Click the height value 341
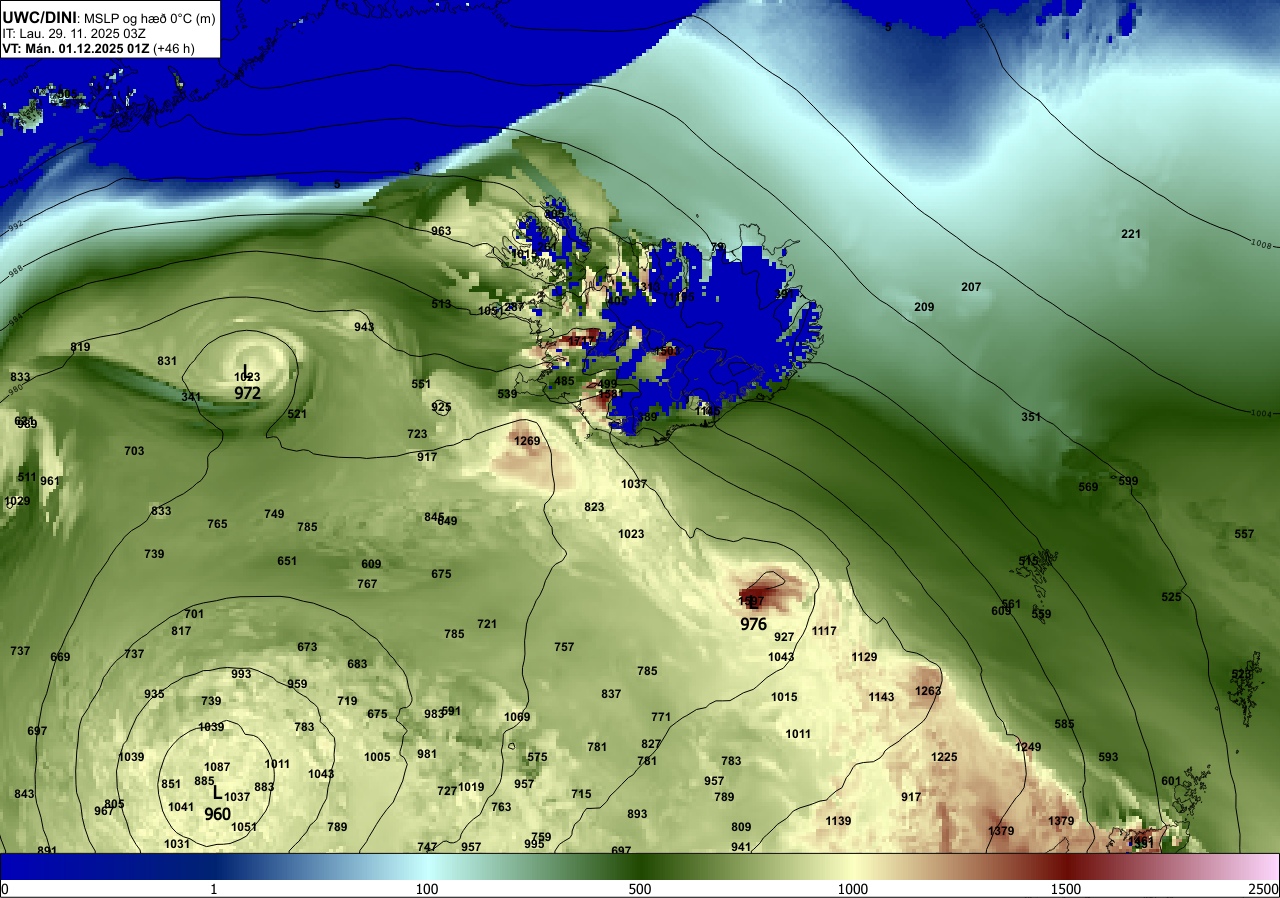Screen dimensions: 1280x898 tap(191, 397)
